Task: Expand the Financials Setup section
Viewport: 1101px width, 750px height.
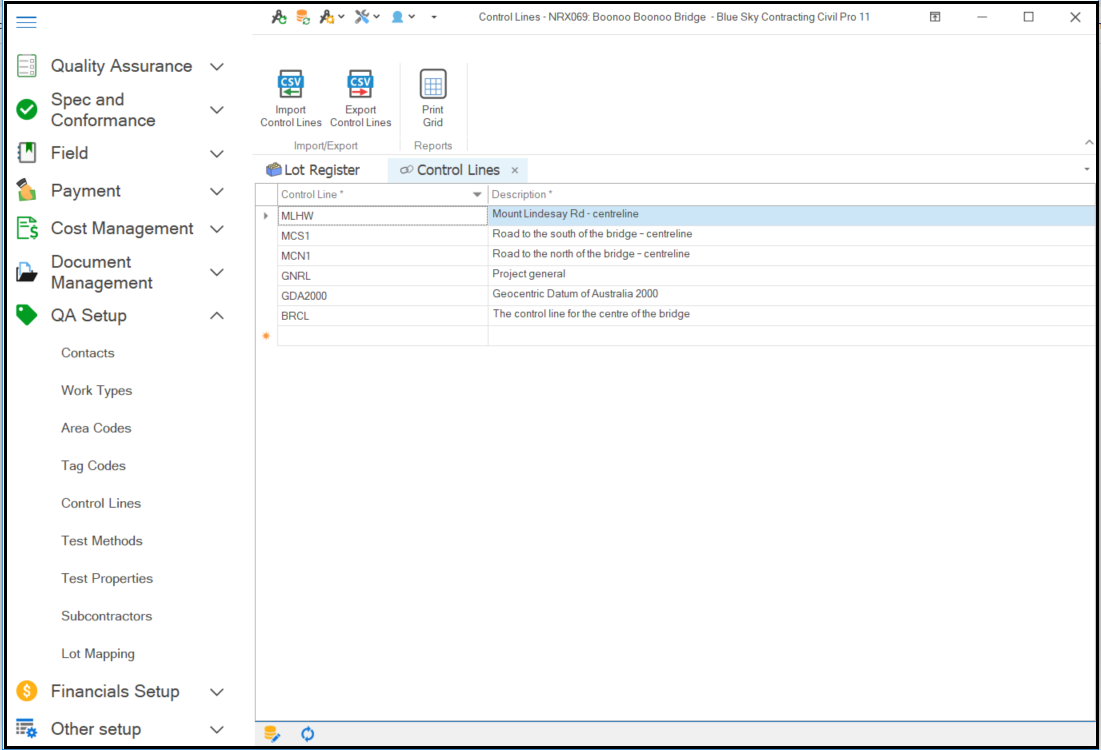Action: click(x=216, y=692)
